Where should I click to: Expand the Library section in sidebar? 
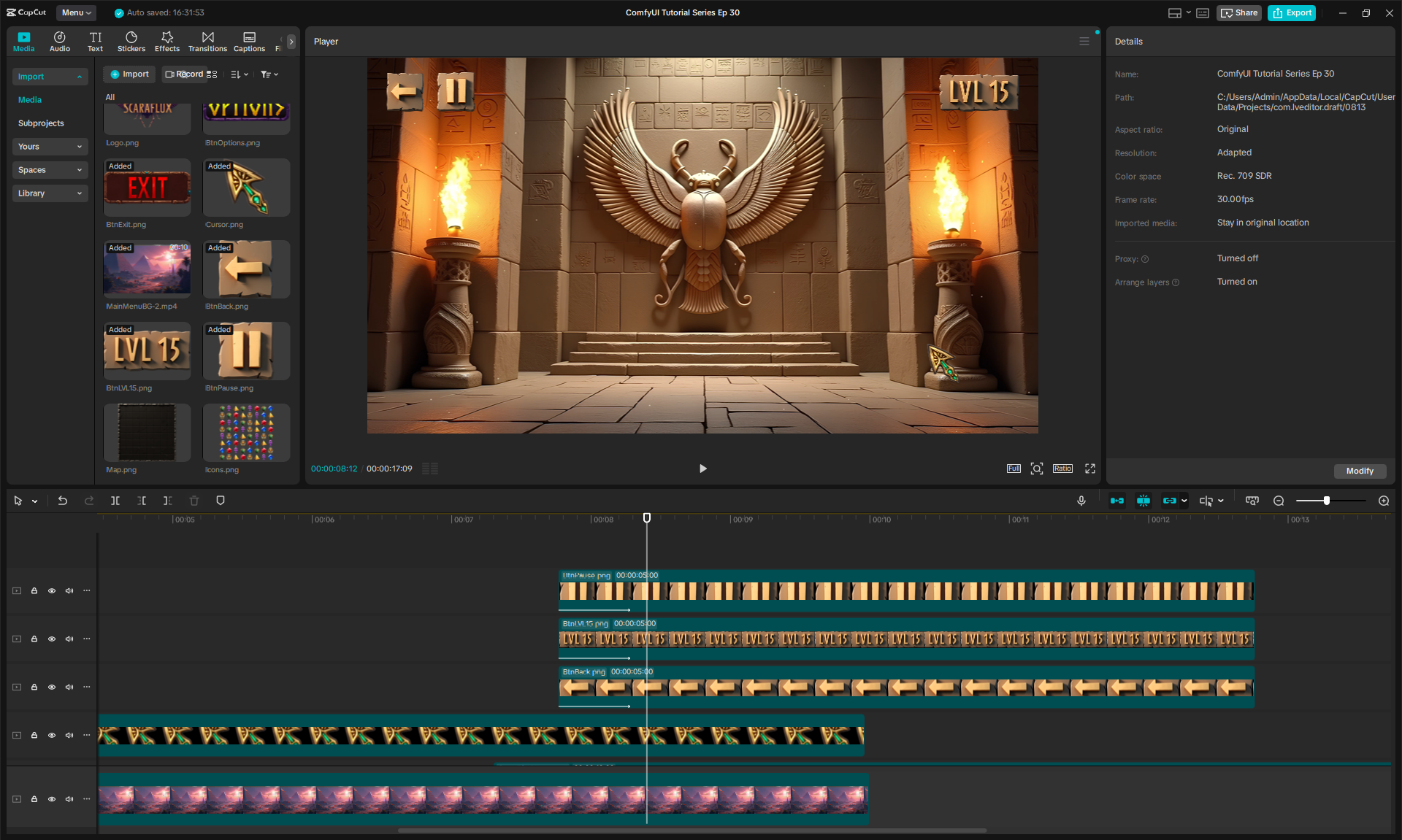(x=50, y=193)
